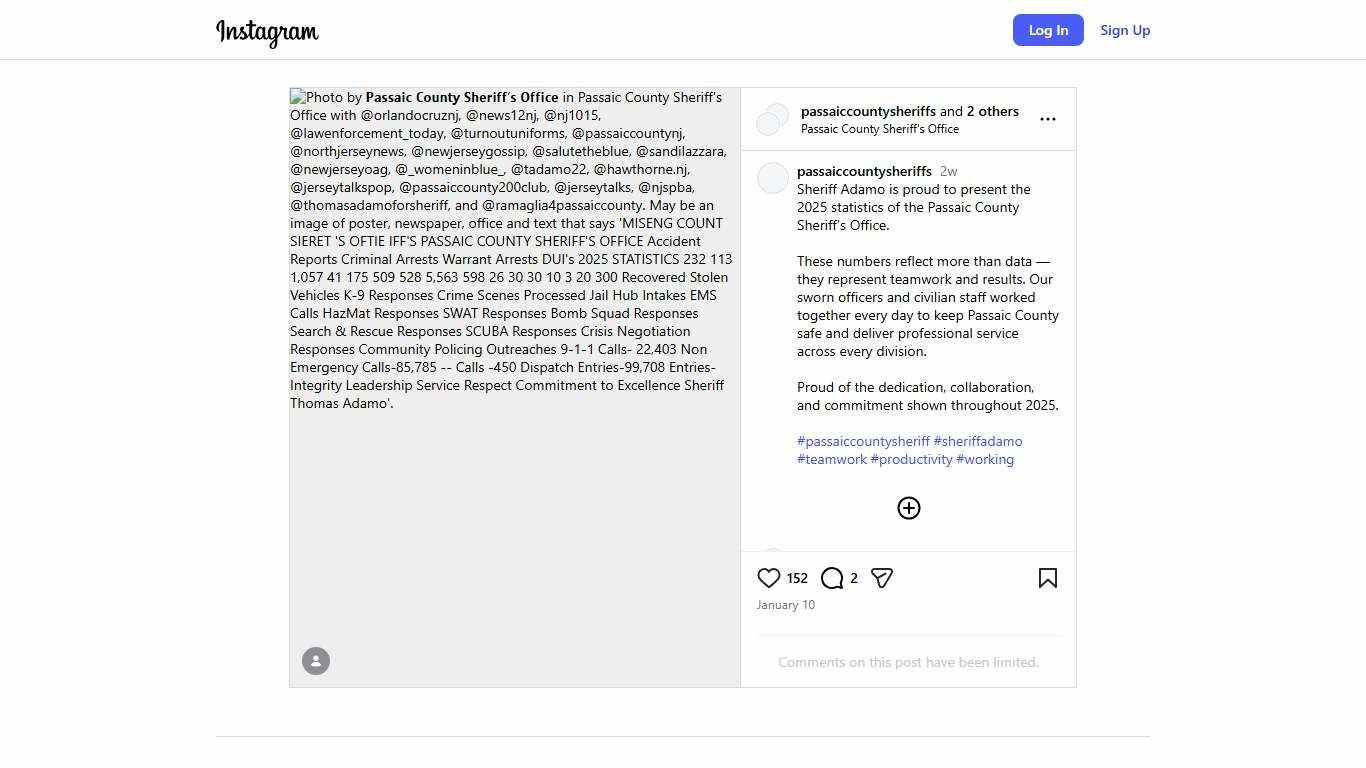
Task: Open the #productivity hashtag
Action: point(911,459)
